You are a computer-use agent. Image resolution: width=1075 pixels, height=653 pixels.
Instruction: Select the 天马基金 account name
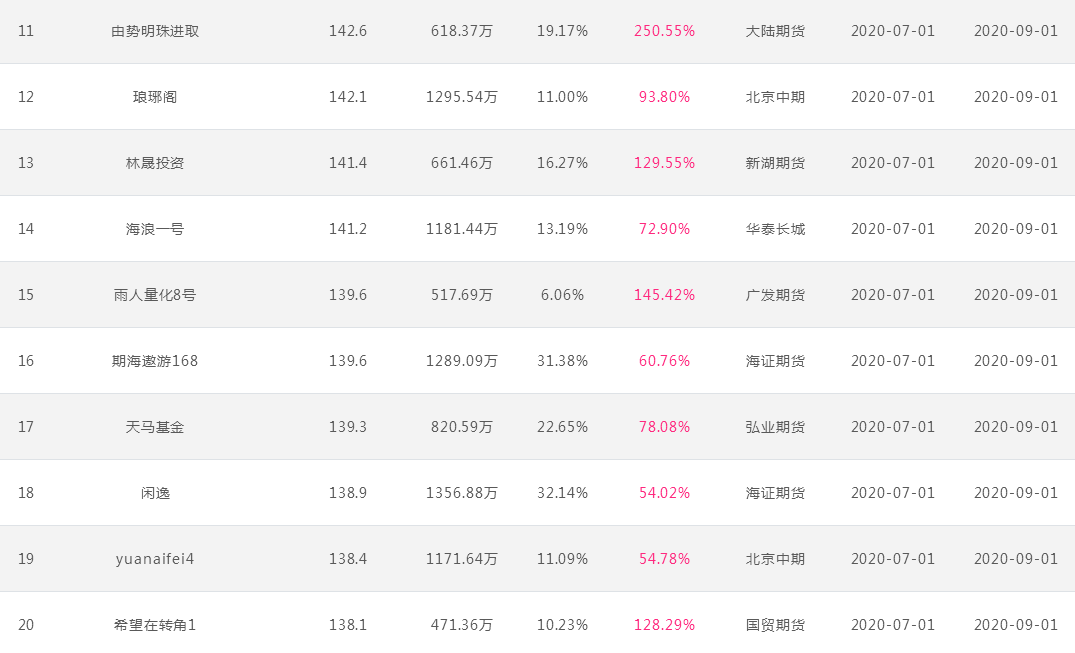[155, 427]
